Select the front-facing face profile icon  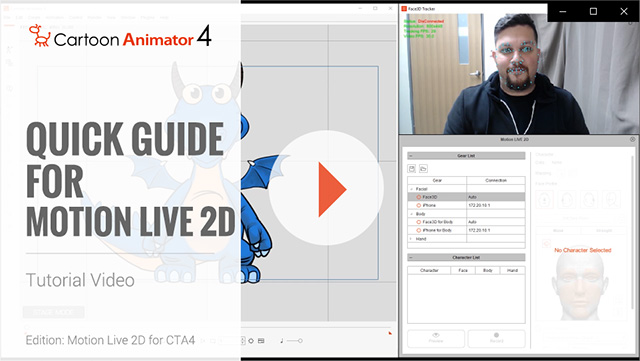[x=544, y=200]
